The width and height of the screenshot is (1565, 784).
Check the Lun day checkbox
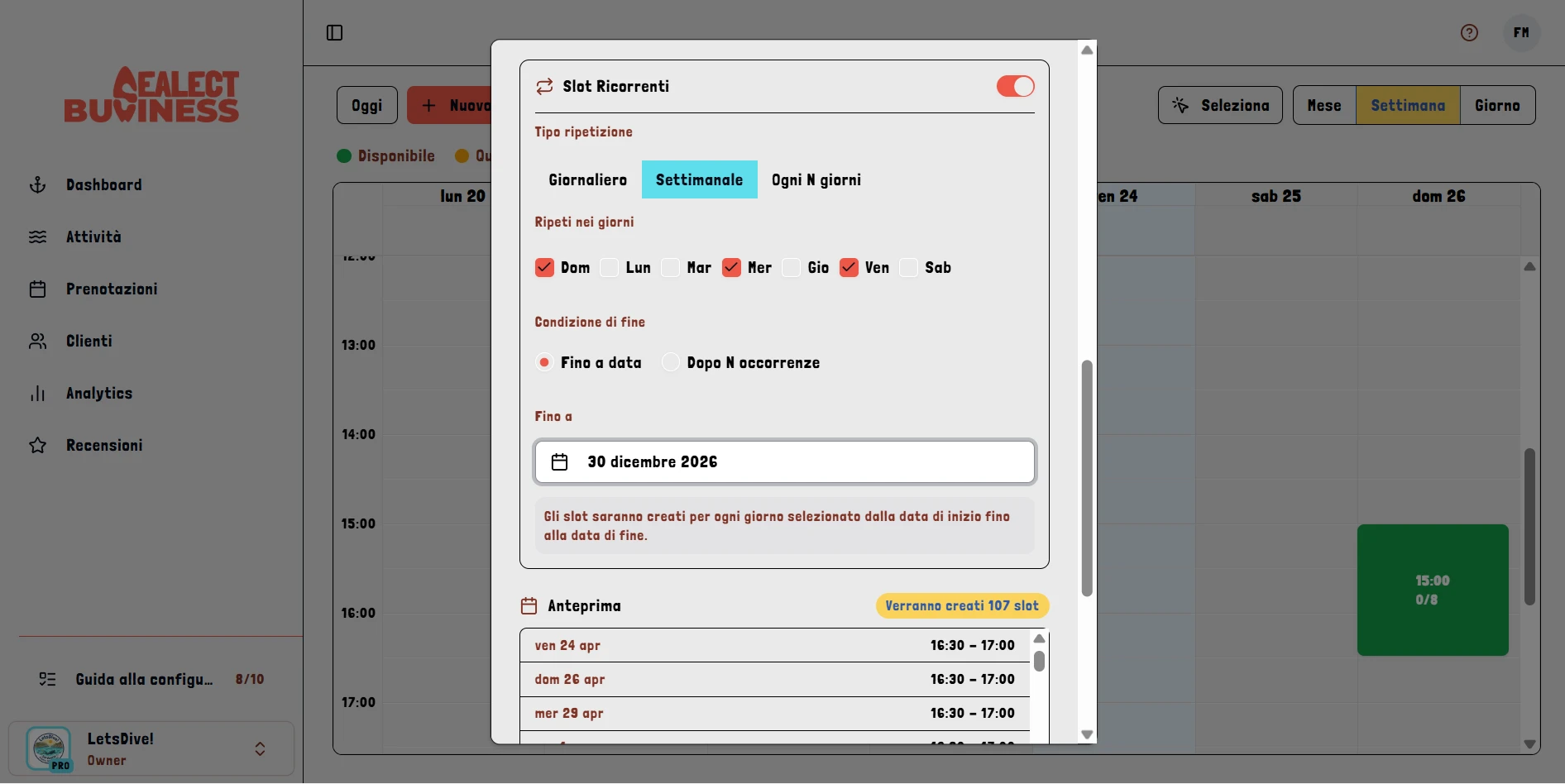[609, 267]
